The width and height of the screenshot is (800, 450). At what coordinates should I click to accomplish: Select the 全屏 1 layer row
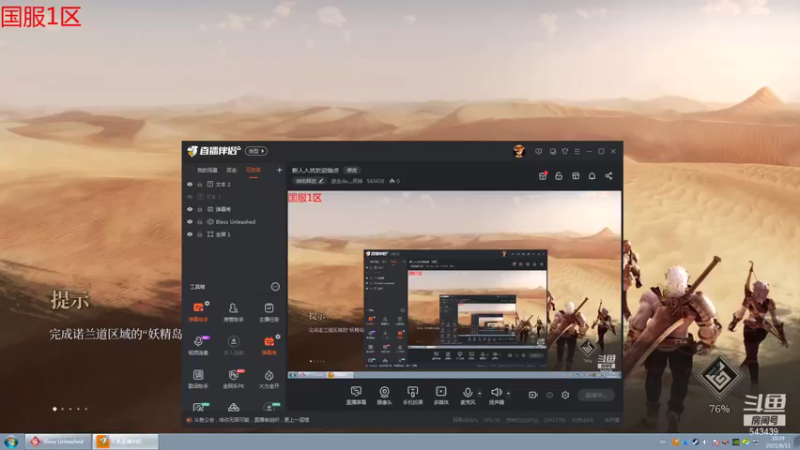[x=234, y=234]
